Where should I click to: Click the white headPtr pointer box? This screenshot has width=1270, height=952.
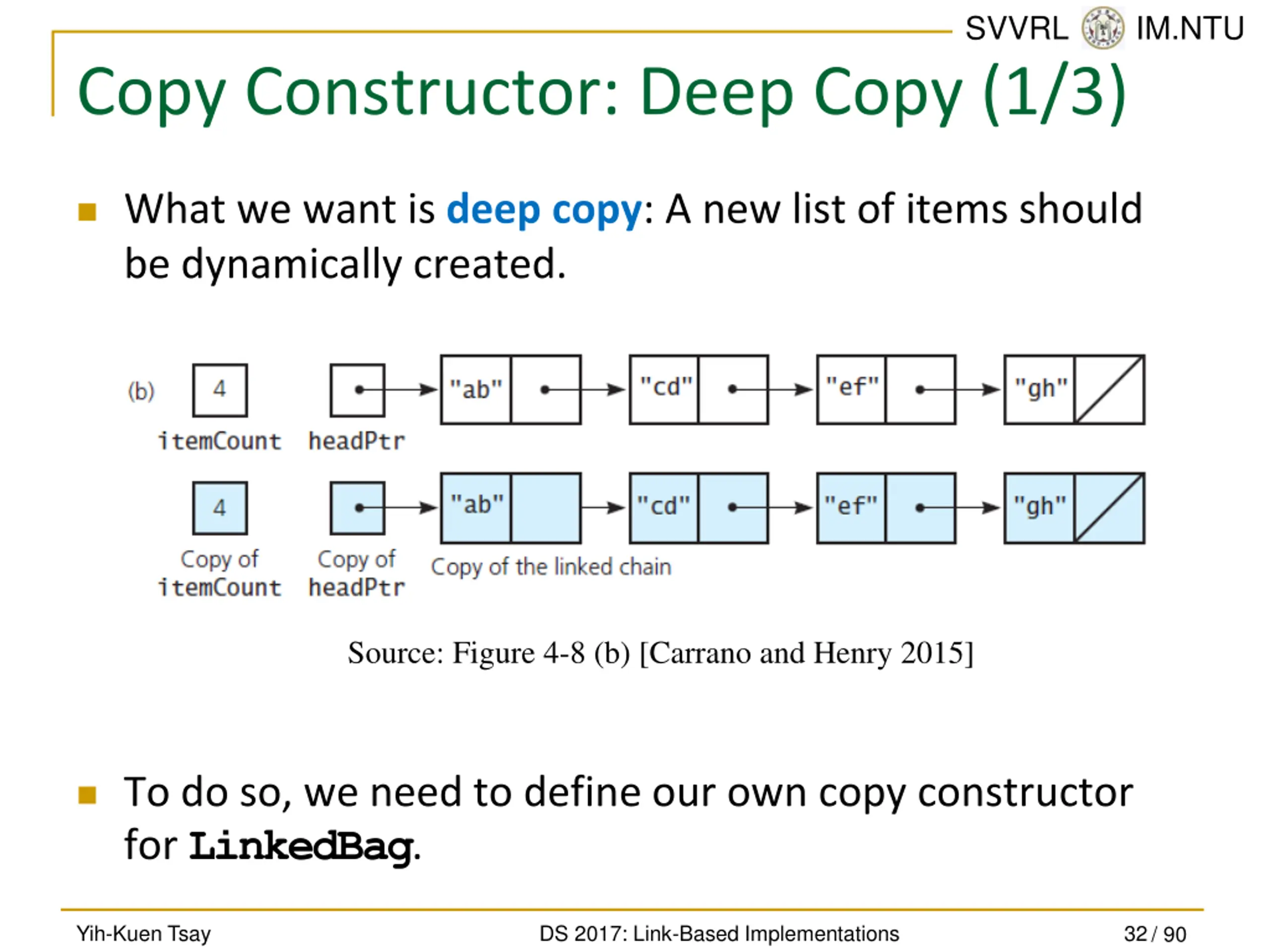(357, 390)
